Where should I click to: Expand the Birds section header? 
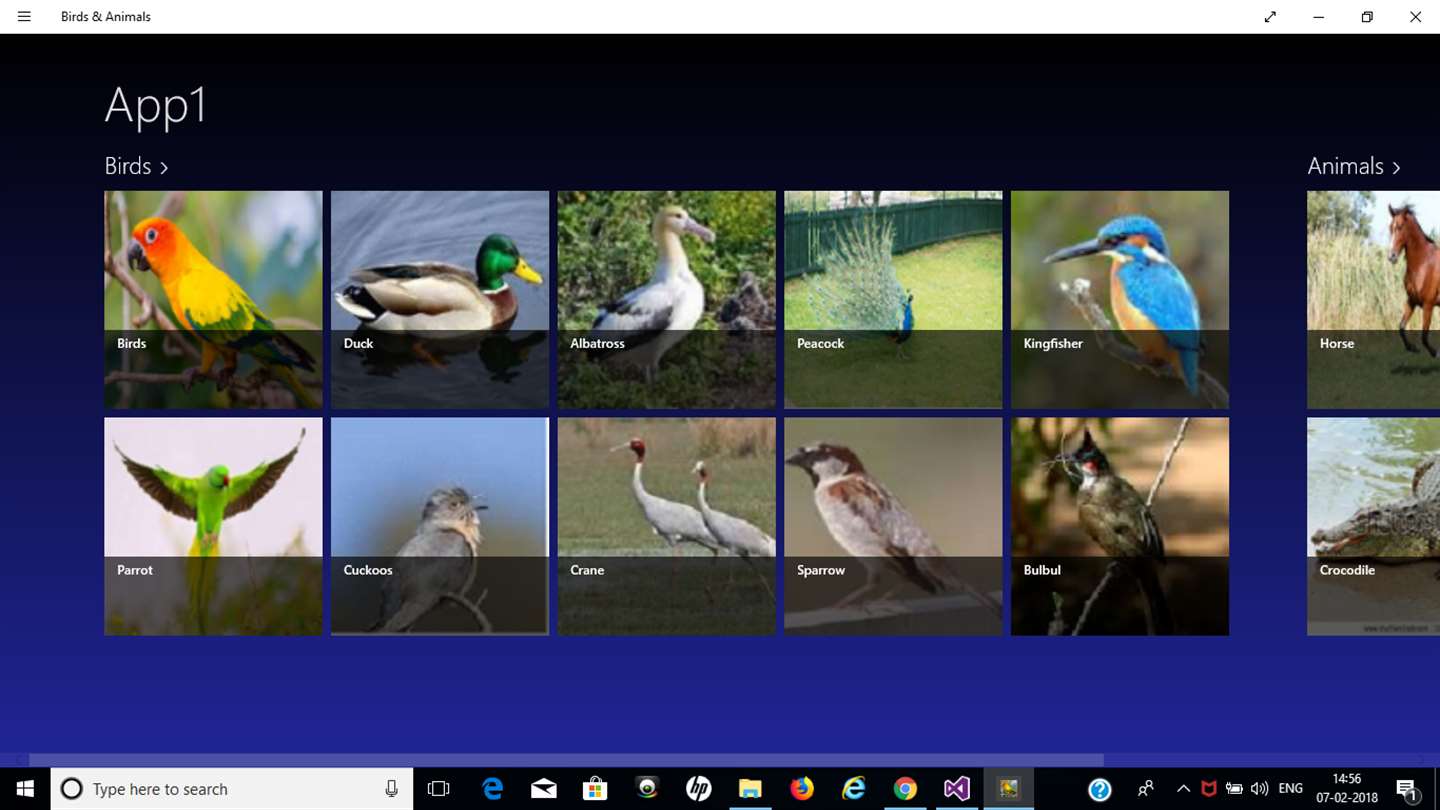(x=137, y=166)
